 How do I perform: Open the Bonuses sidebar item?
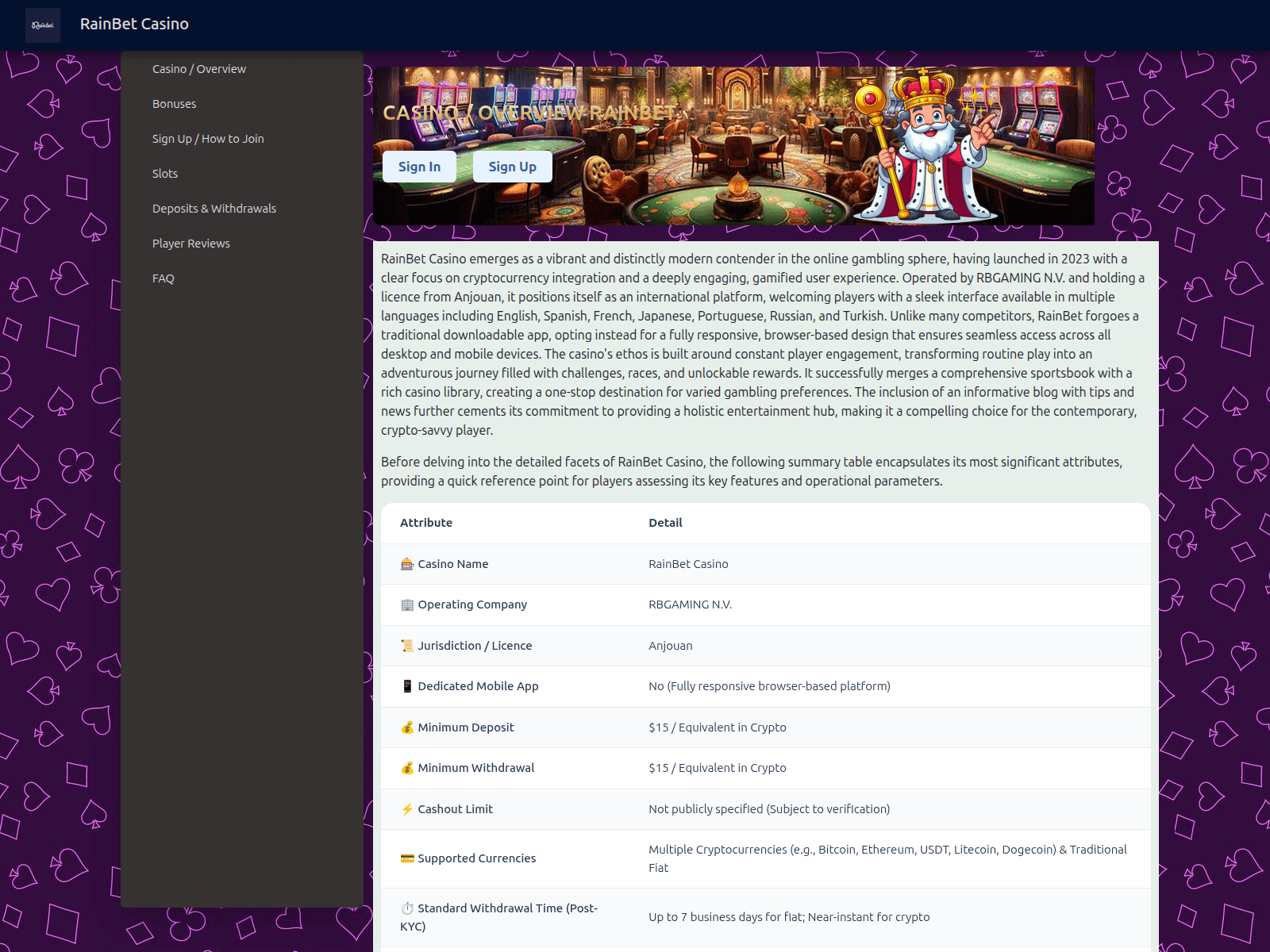(x=174, y=104)
